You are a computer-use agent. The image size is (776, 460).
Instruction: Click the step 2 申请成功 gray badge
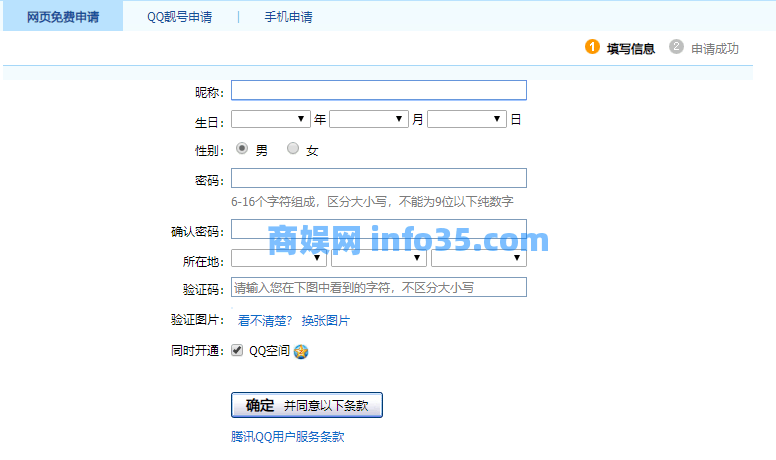coord(676,47)
